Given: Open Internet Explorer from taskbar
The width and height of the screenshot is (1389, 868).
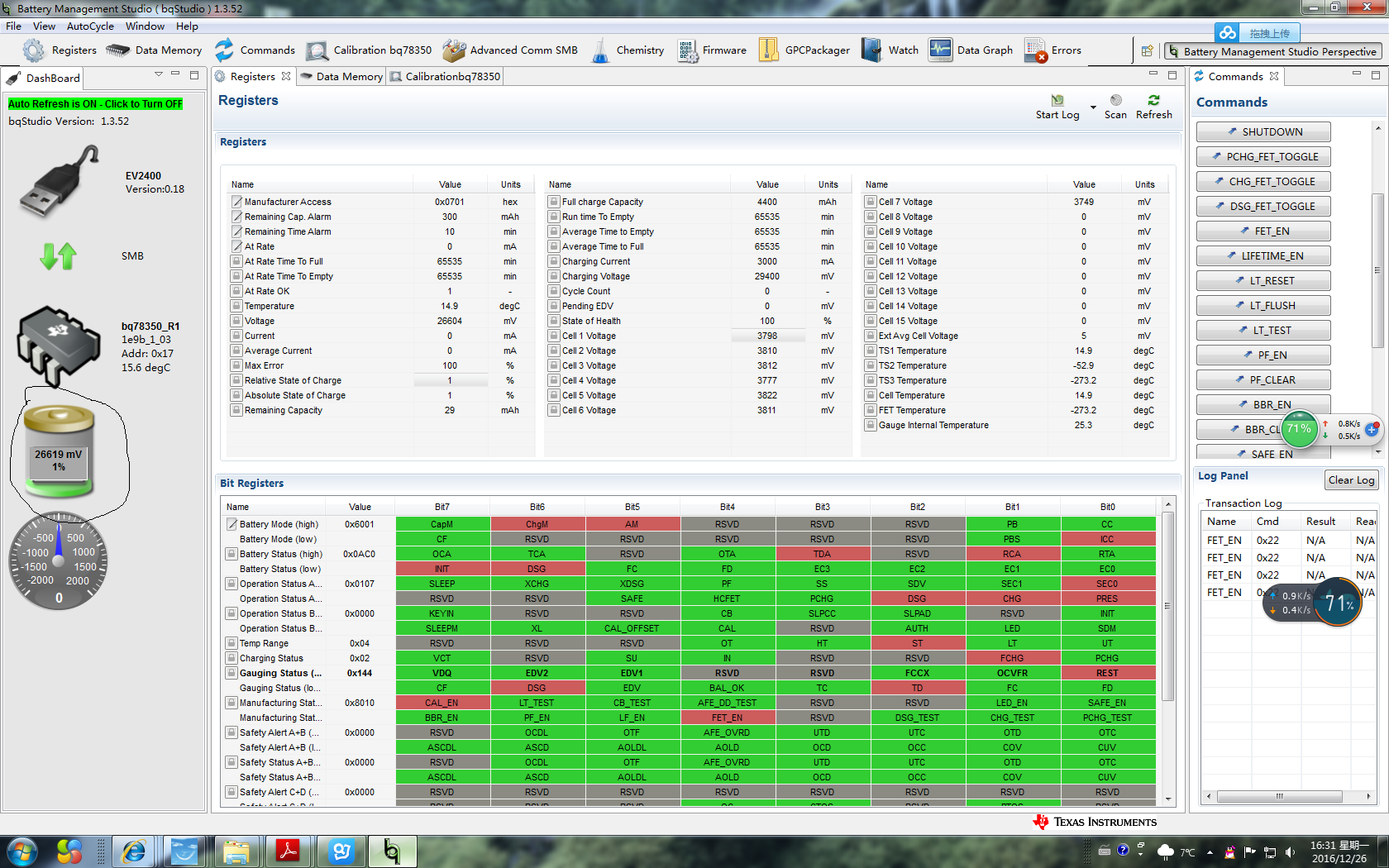Looking at the screenshot, I should (x=133, y=851).
